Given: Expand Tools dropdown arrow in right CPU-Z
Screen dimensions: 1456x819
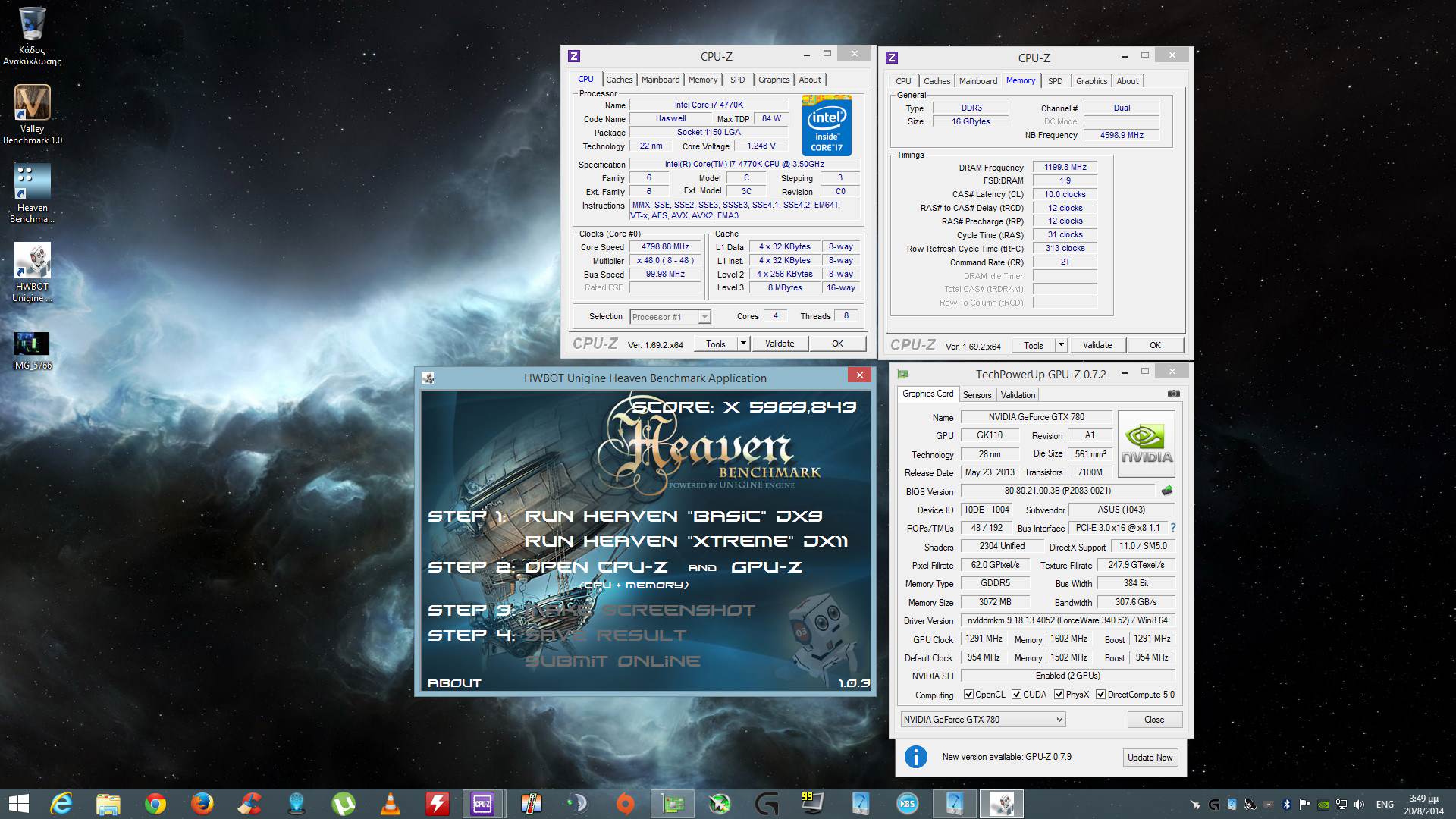Looking at the screenshot, I should (x=1061, y=345).
